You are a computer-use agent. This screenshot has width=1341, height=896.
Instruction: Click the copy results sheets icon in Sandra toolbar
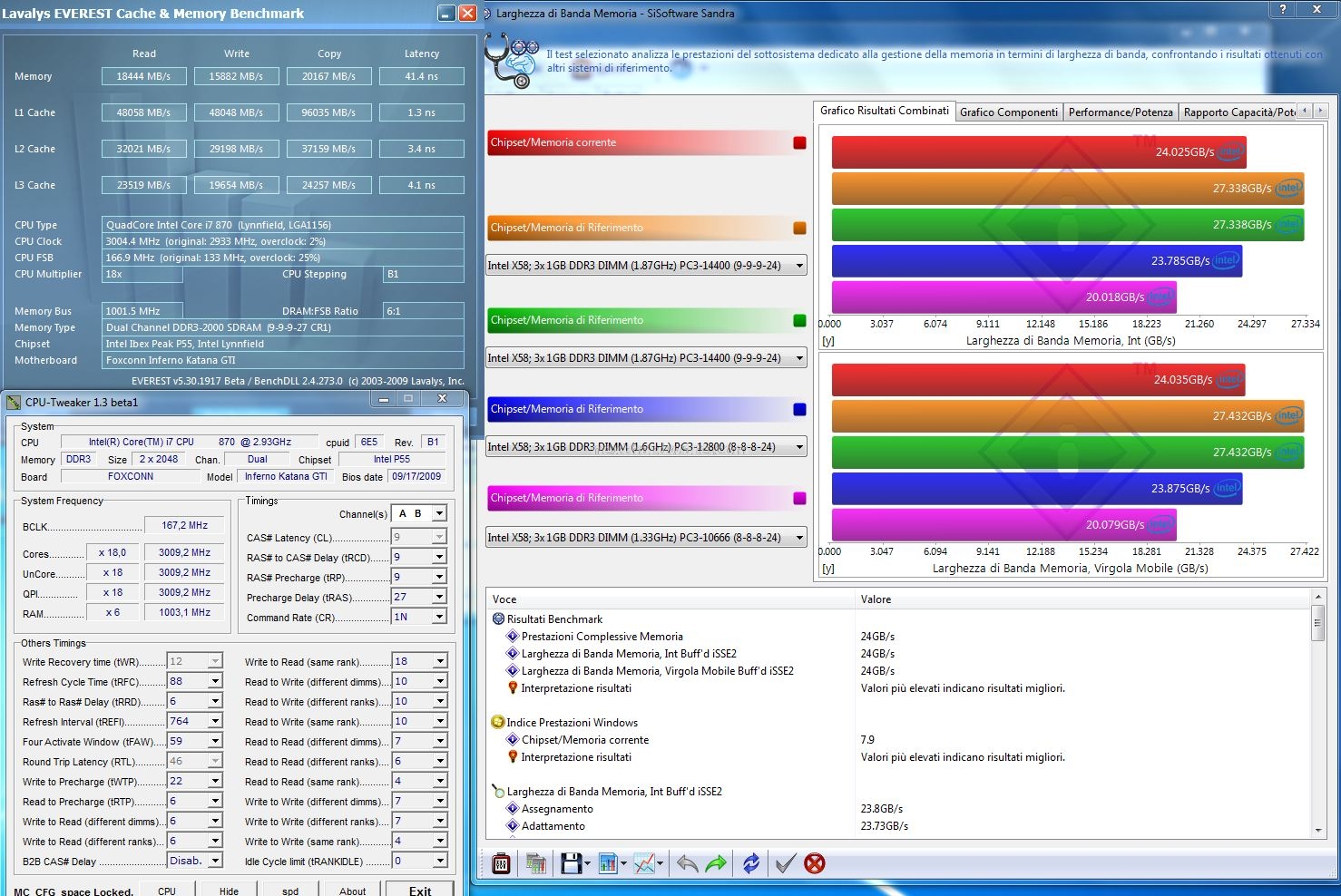point(535,863)
